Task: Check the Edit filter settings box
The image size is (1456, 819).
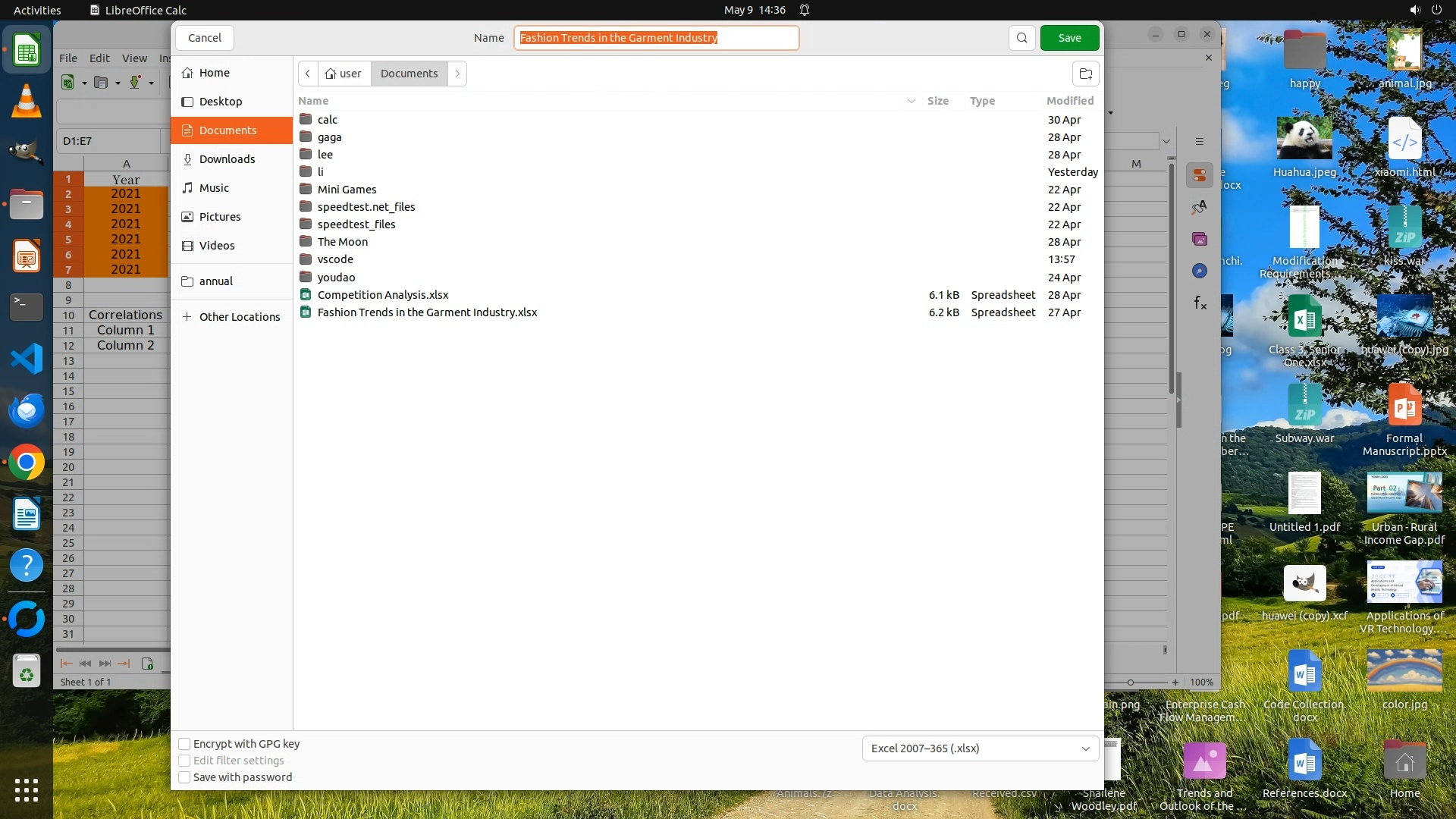Action: tap(184, 761)
